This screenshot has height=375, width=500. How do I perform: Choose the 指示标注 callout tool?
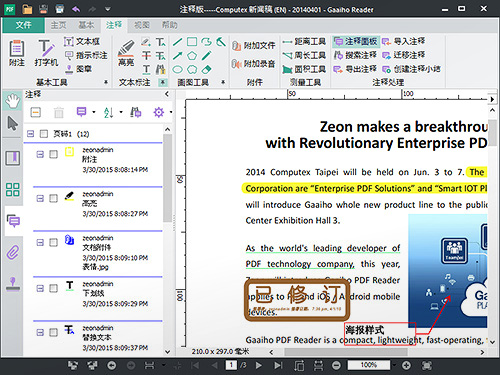pos(86,55)
